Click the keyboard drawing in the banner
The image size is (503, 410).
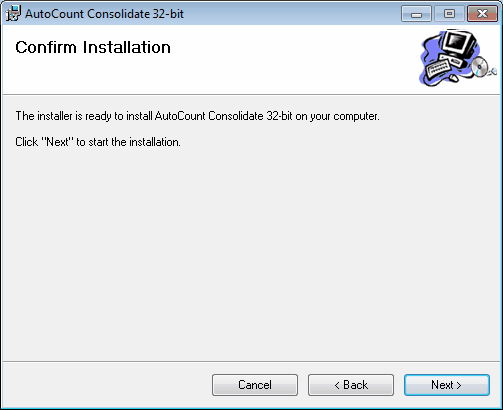[438, 67]
